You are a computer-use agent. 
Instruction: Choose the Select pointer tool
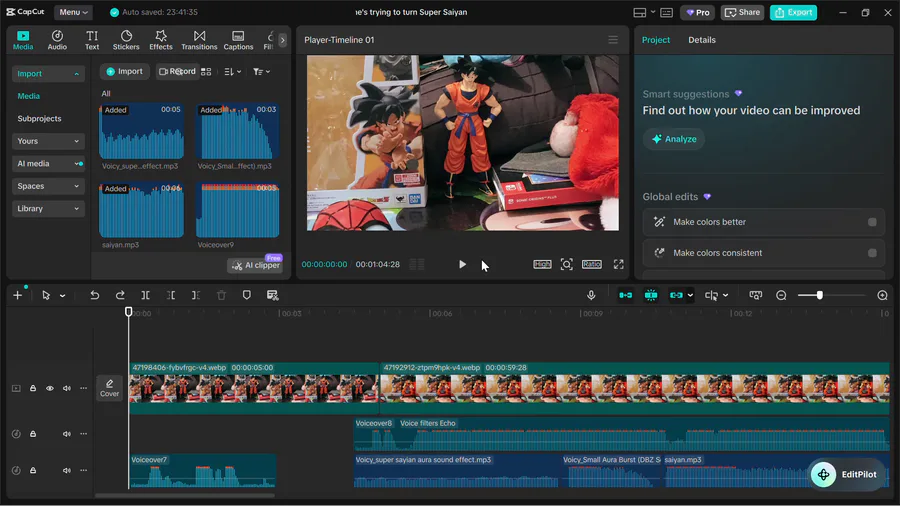click(x=46, y=295)
